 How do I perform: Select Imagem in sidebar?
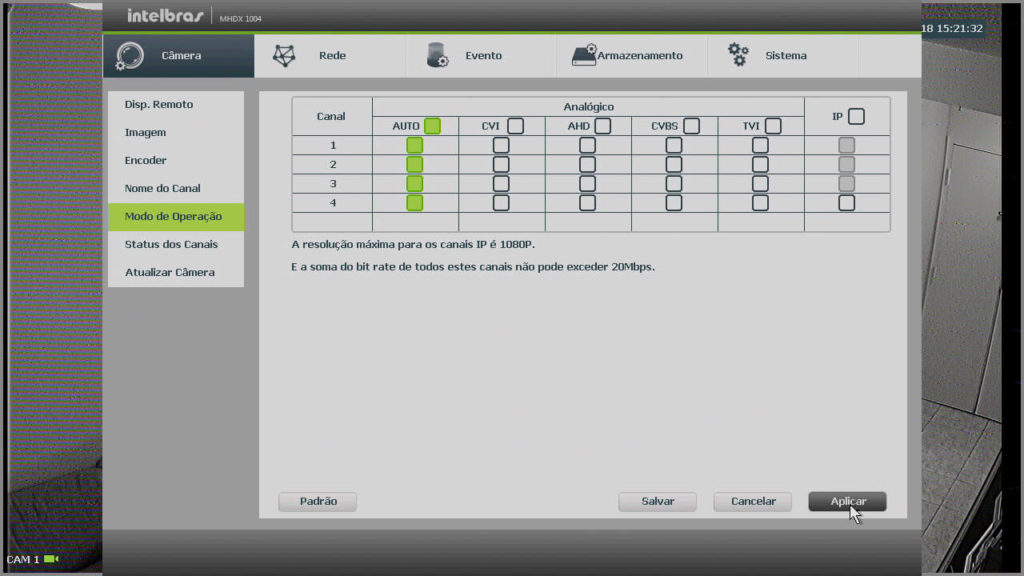tap(176, 133)
